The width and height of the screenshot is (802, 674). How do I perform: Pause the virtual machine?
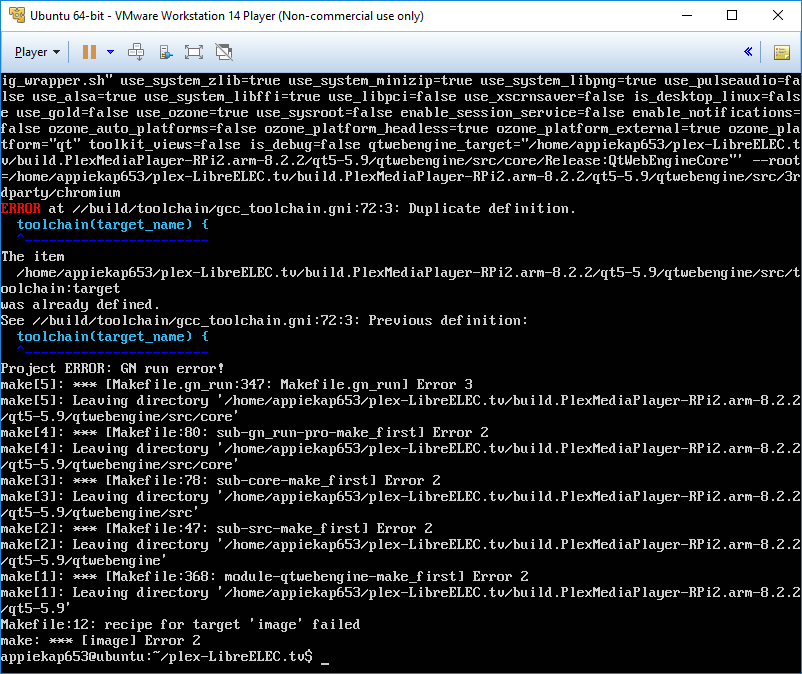tap(90, 52)
